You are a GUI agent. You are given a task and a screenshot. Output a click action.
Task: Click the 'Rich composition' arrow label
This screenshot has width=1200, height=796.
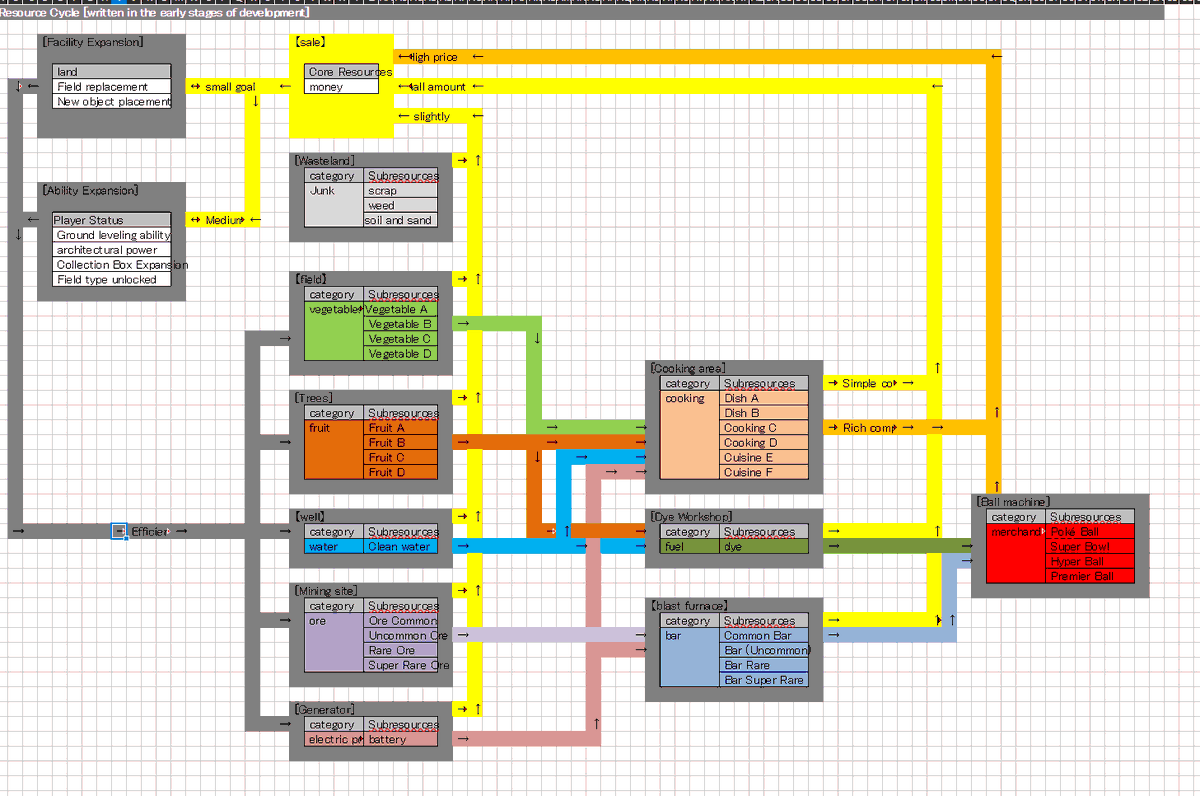[x=869, y=428]
